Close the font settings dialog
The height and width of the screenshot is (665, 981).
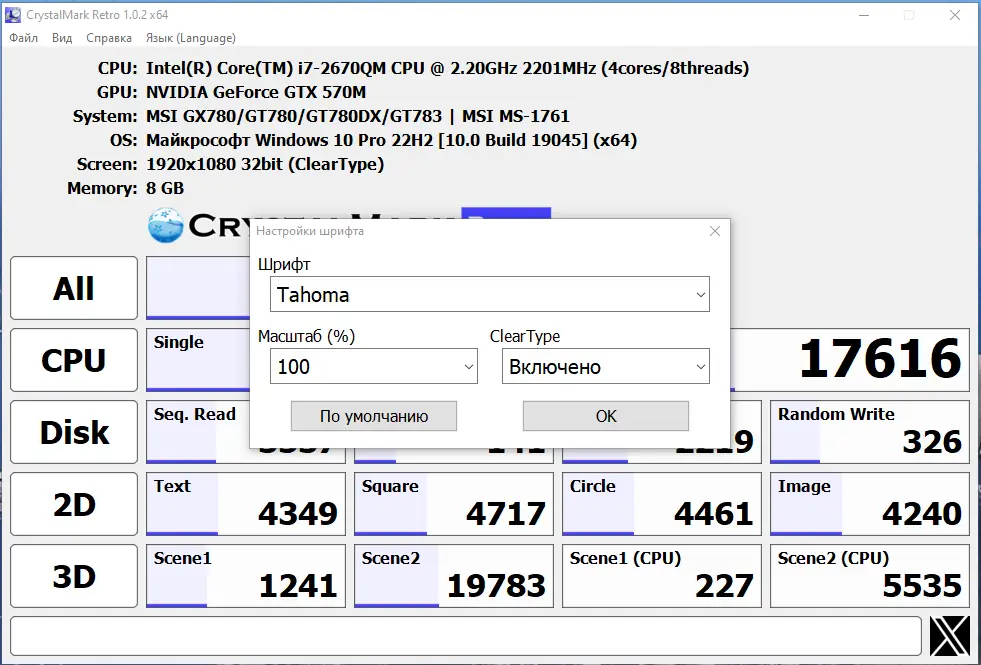(714, 231)
